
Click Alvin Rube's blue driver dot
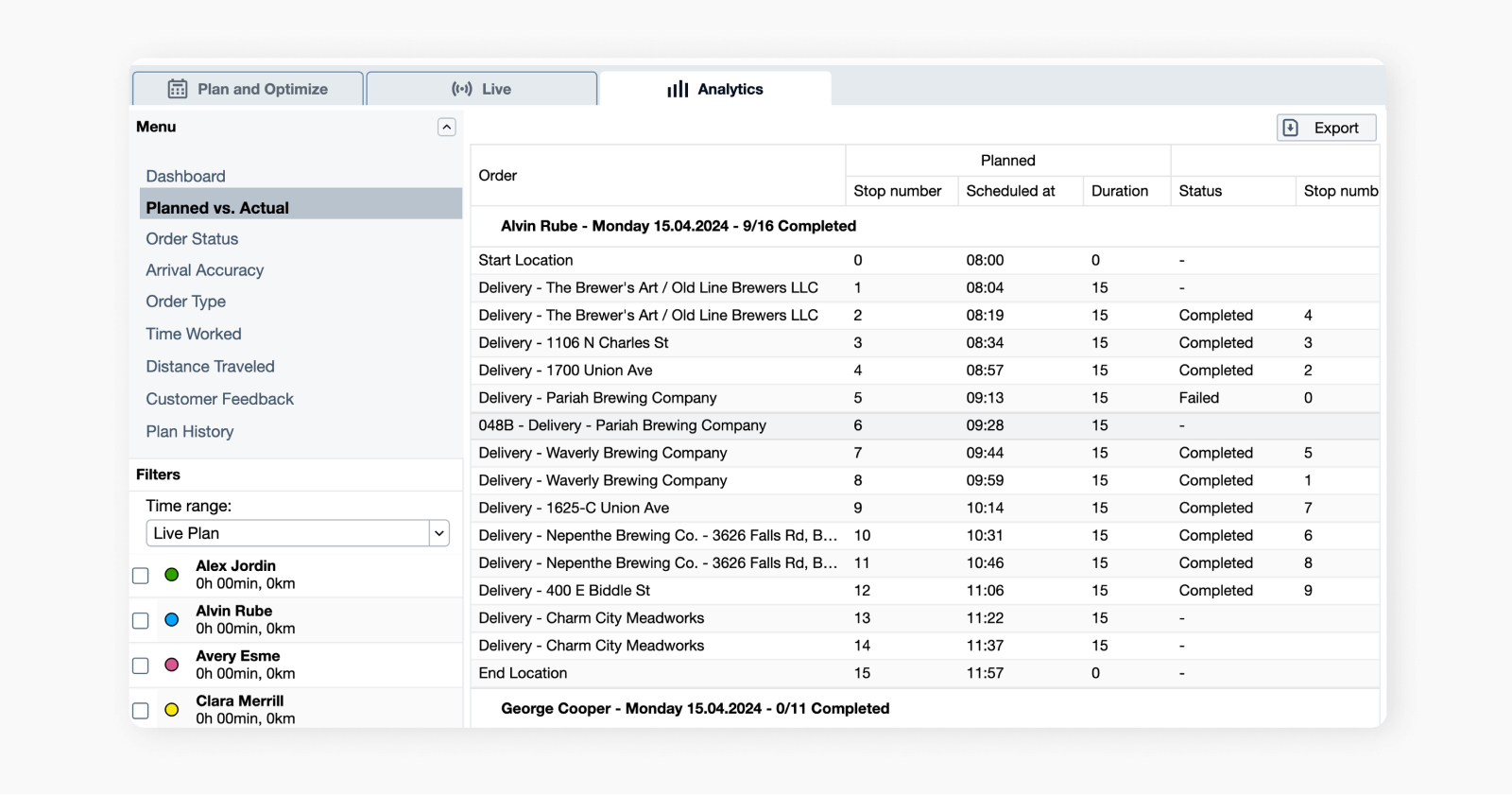coord(172,620)
